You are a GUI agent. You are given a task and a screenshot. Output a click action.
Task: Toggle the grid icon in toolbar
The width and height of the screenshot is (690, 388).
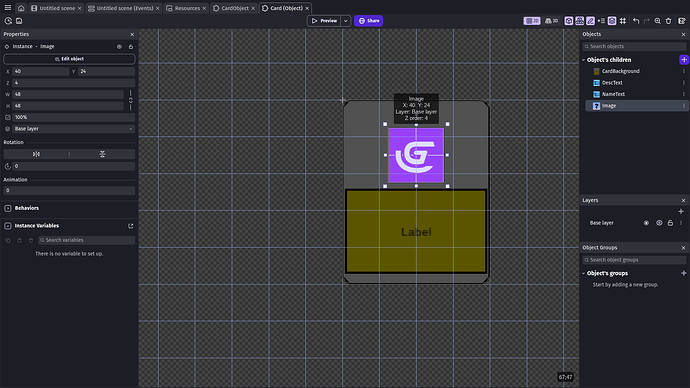[623, 21]
